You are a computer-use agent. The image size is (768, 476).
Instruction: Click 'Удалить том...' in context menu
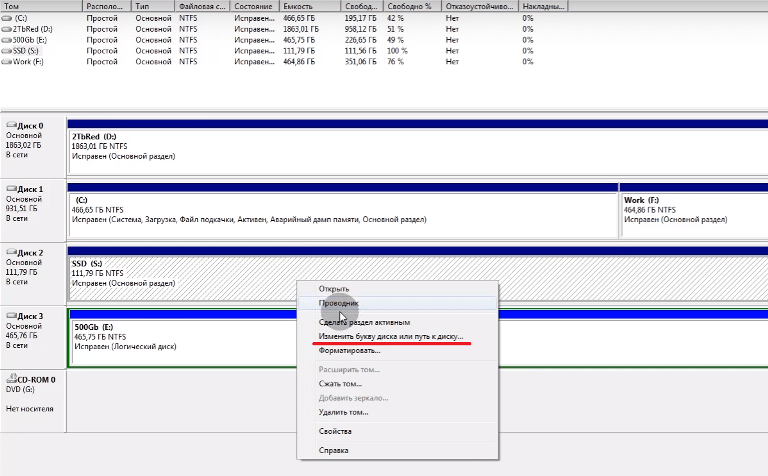pos(343,411)
